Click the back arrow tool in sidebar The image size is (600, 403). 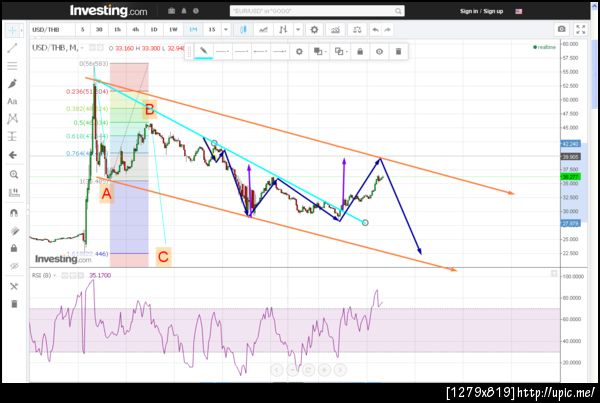(x=13, y=155)
